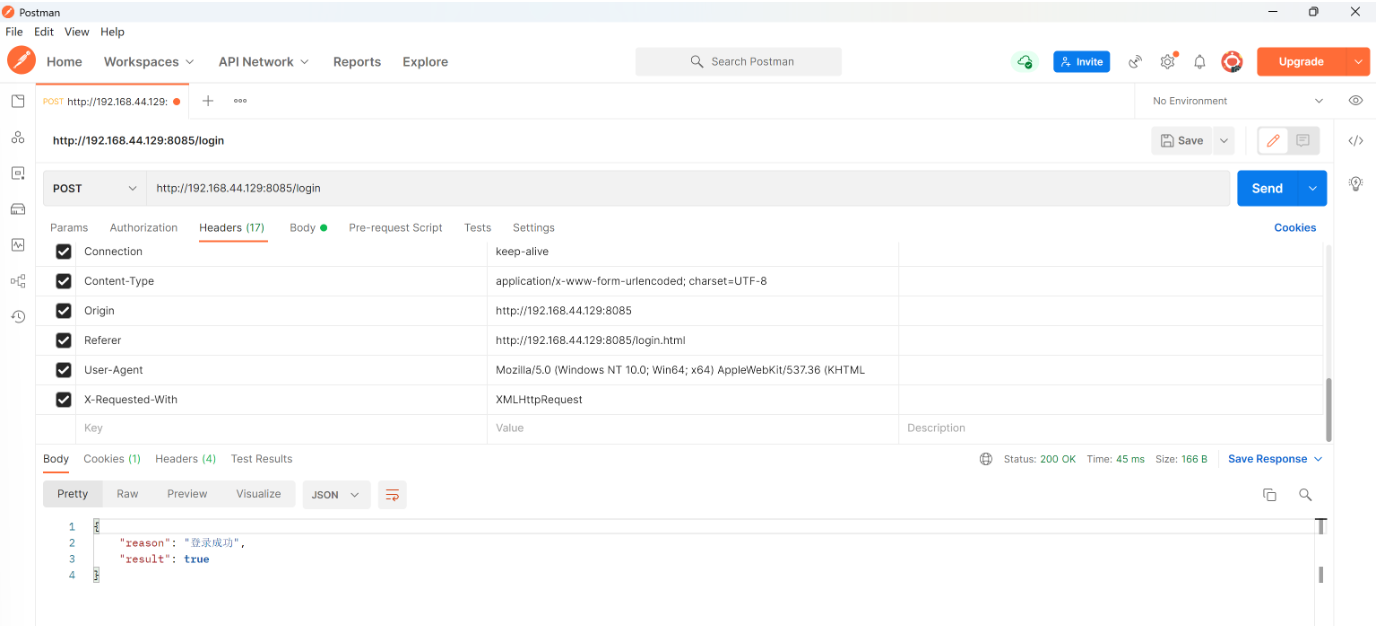The width and height of the screenshot is (1377, 626).
Task: Uncheck the Origin header checkbox
Action: (x=64, y=311)
